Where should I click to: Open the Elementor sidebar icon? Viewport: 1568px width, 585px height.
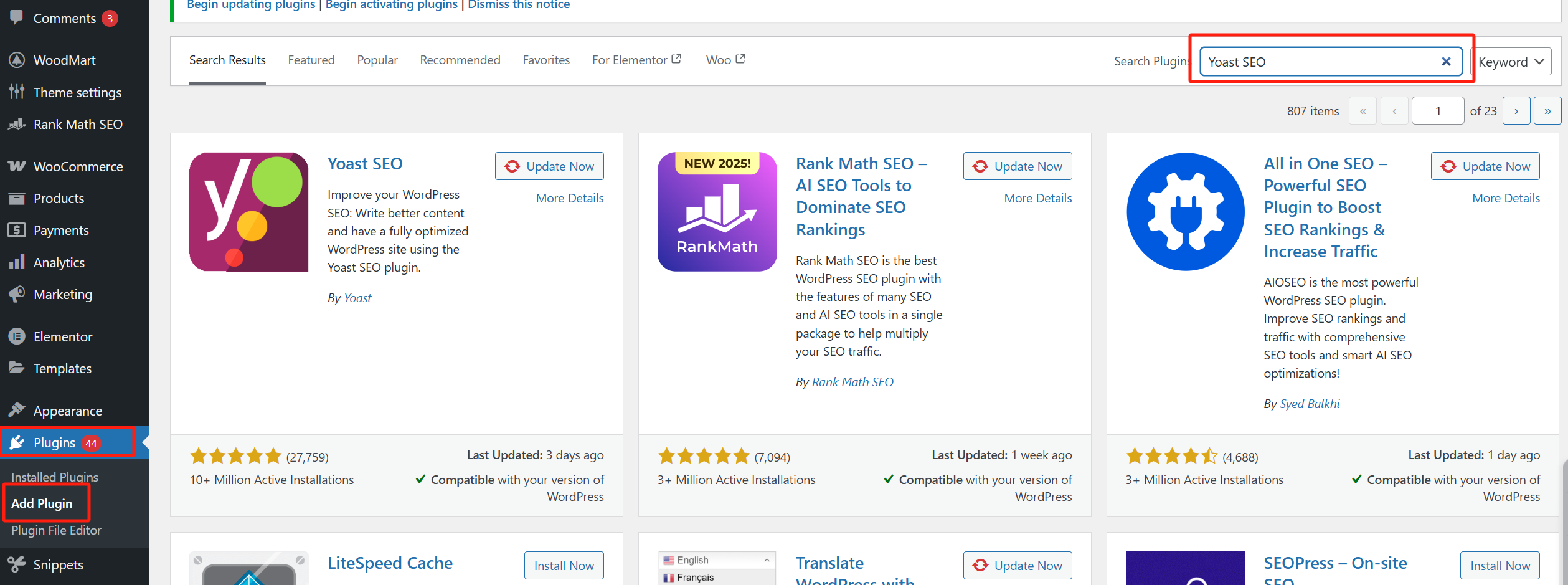(17, 336)
